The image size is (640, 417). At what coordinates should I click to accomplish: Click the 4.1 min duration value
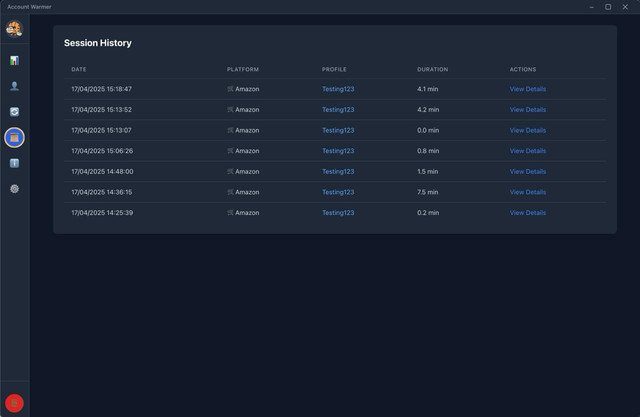coord(428,89)
